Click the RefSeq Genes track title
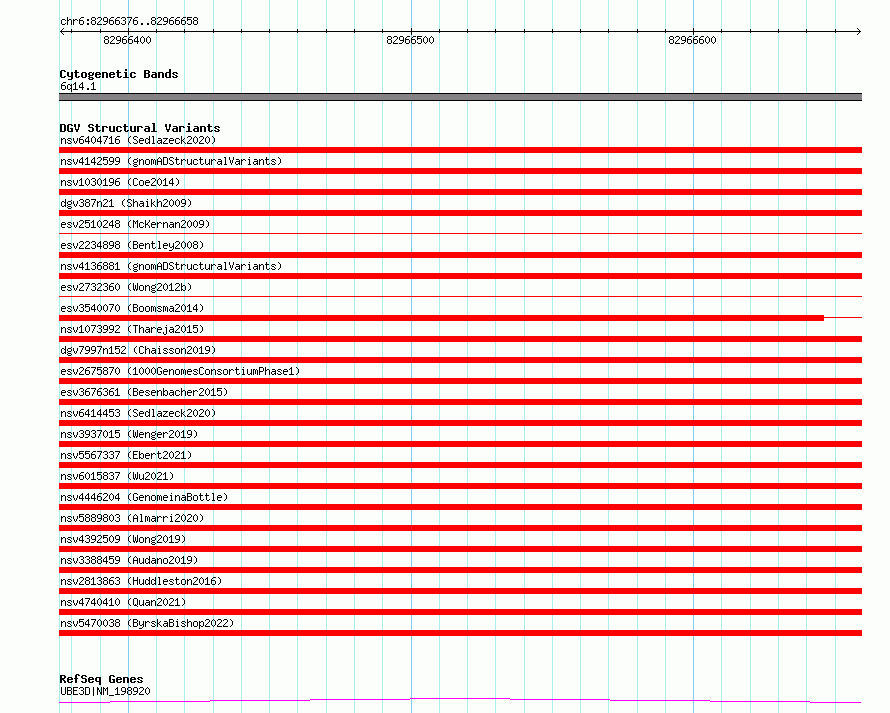890x713 pixels. coord(101,679)
